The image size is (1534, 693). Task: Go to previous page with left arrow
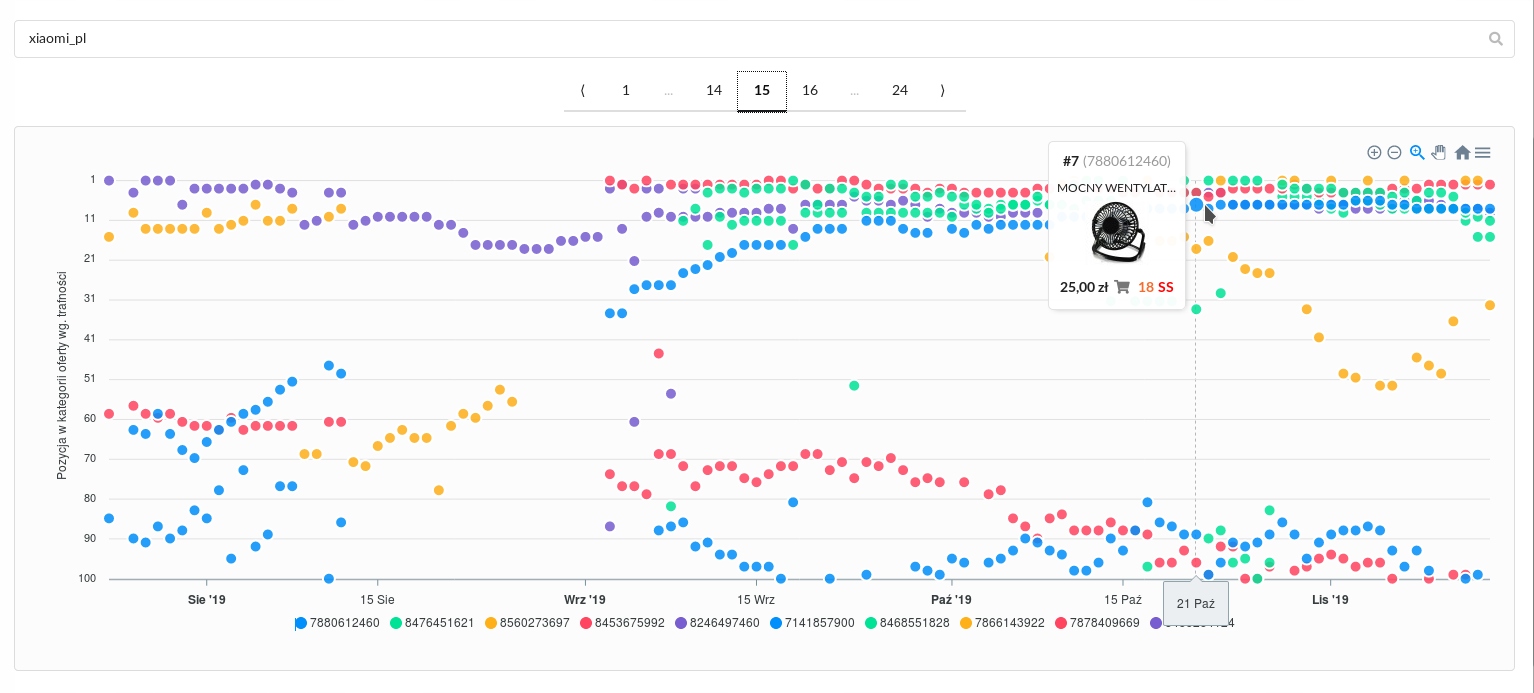tap(582, 90)
